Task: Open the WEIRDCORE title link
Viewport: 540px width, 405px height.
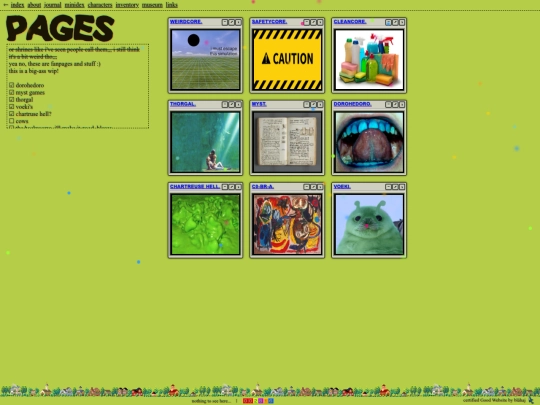Action: coord(186,22)
